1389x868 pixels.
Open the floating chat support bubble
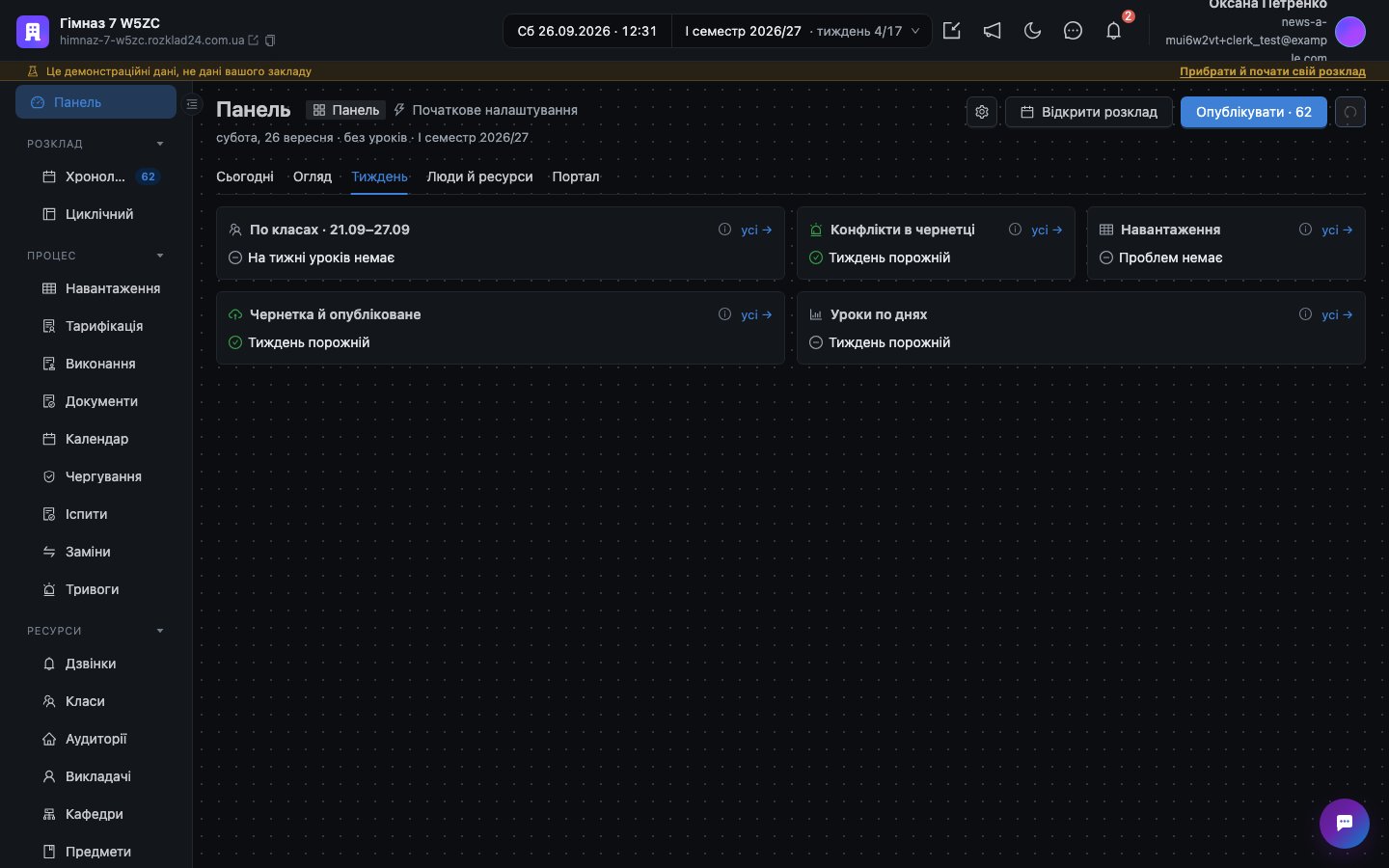pos(1345,824)
